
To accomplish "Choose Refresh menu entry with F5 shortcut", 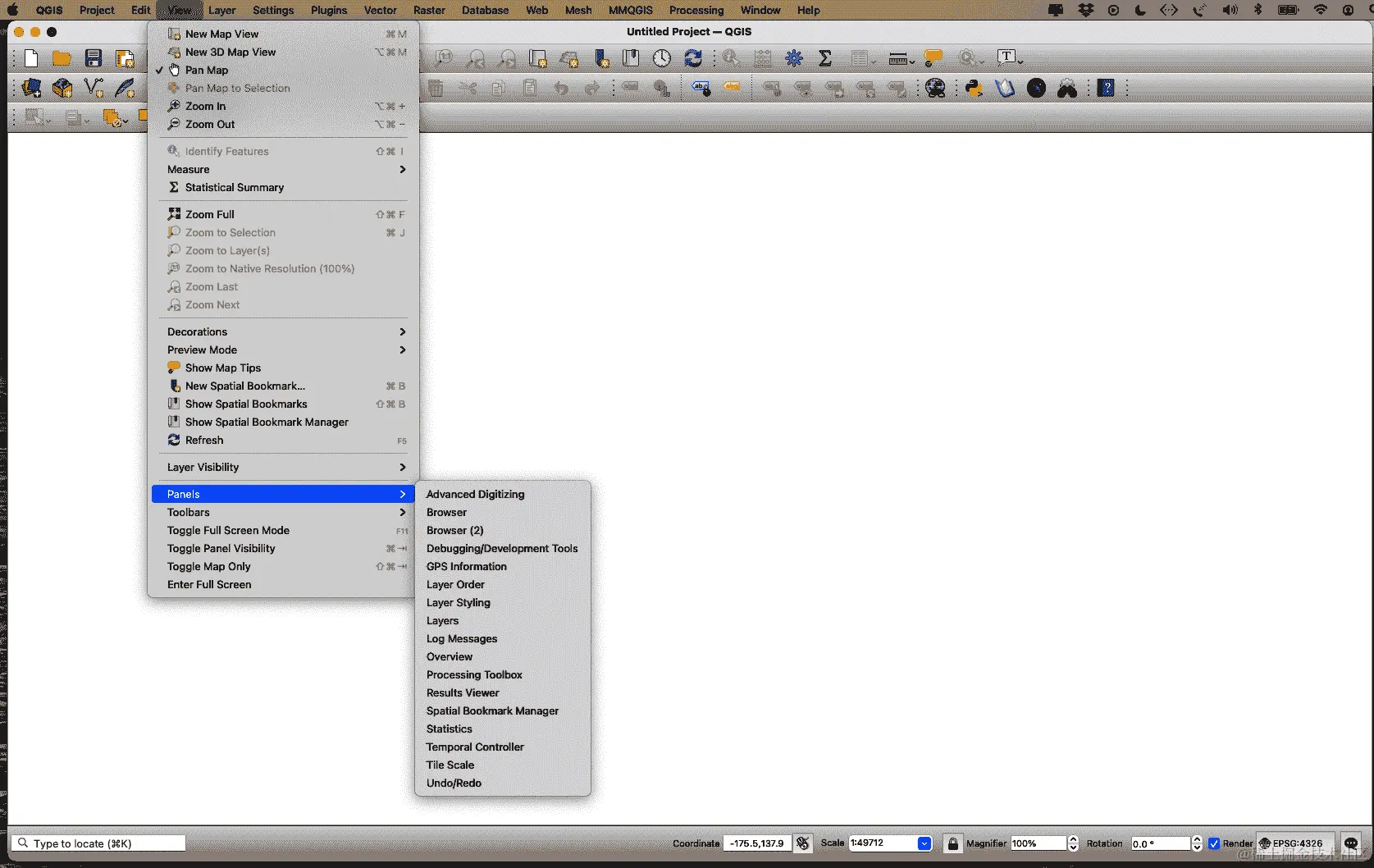I will 283,440.
